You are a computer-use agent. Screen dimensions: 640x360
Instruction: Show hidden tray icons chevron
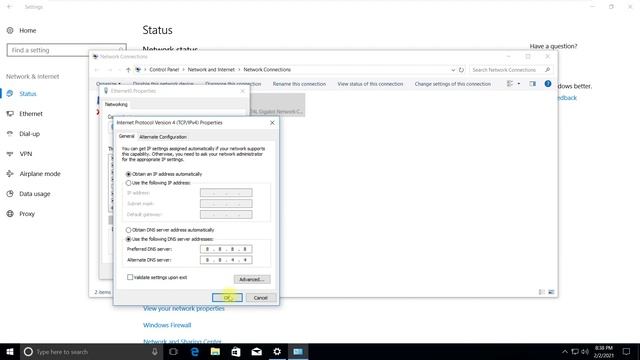tap(565, 352)
